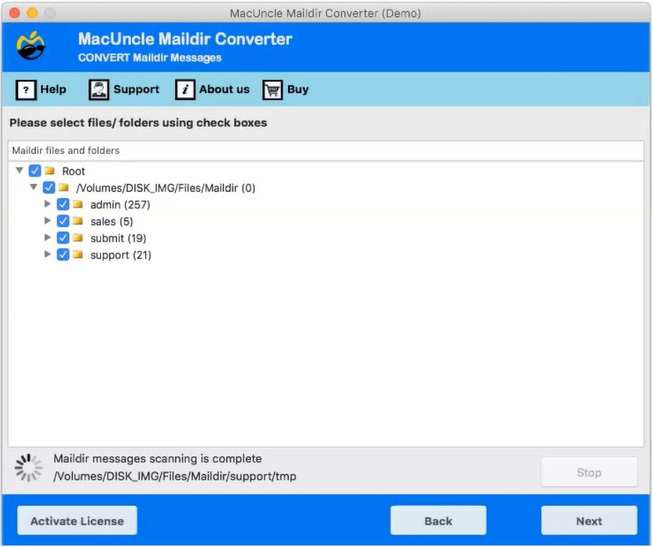This screenshot has width=653, height=547.
Task: Collapse the Root tree node
Action: click(x=19, y=170)
